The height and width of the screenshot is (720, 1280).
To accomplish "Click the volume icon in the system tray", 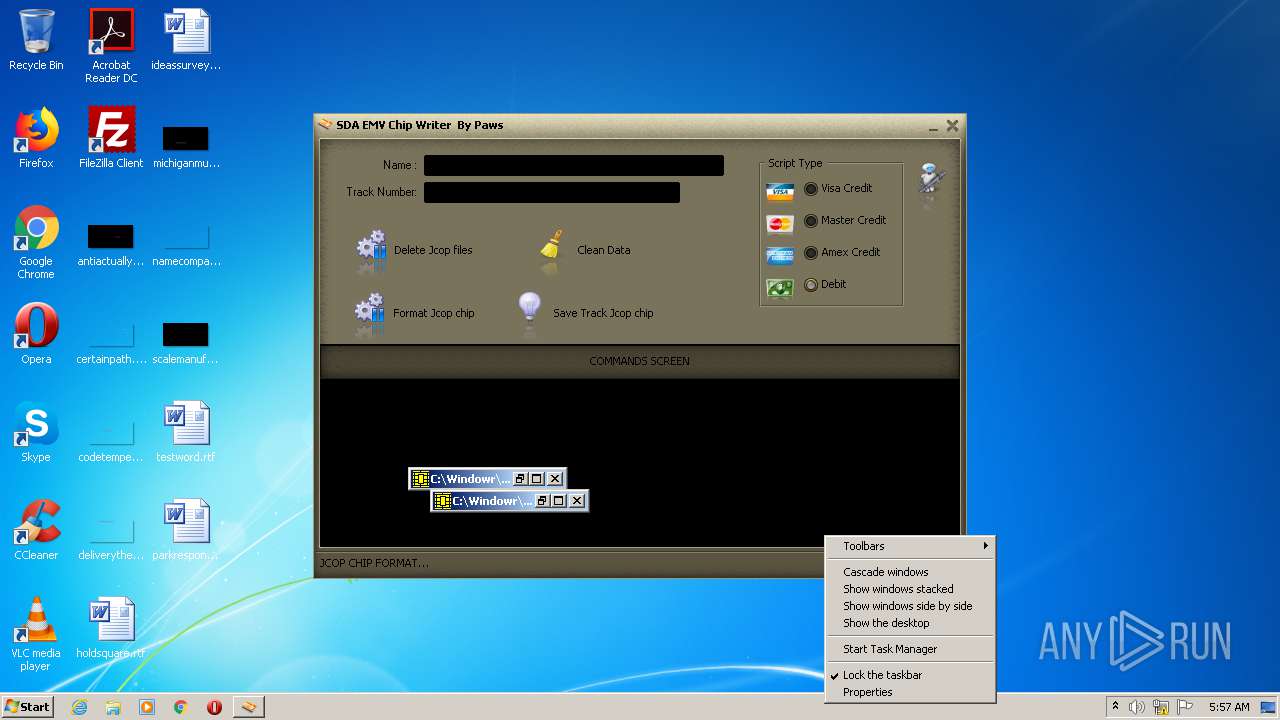I will (1137, 707).
